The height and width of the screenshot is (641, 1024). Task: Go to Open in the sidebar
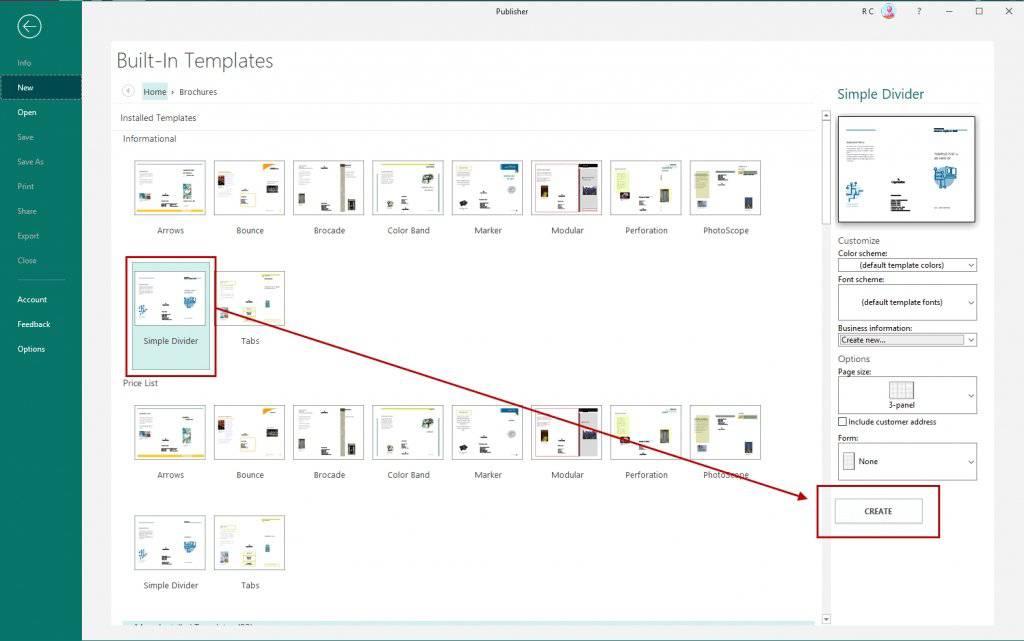coord(27,112)
